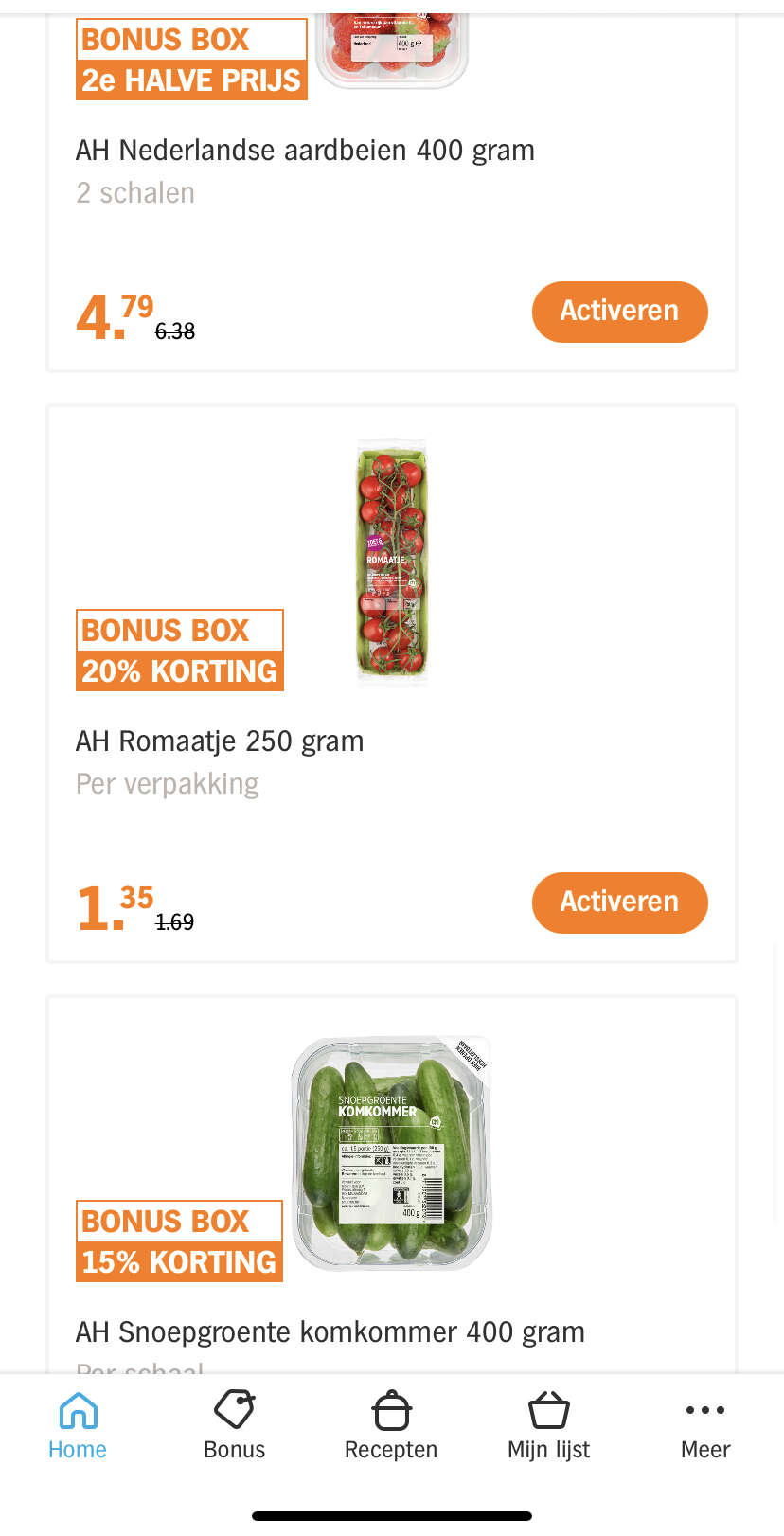Open AH Romaatje 250 gram title
This screenshot has width=784, height=1536.
pos(220,741)
